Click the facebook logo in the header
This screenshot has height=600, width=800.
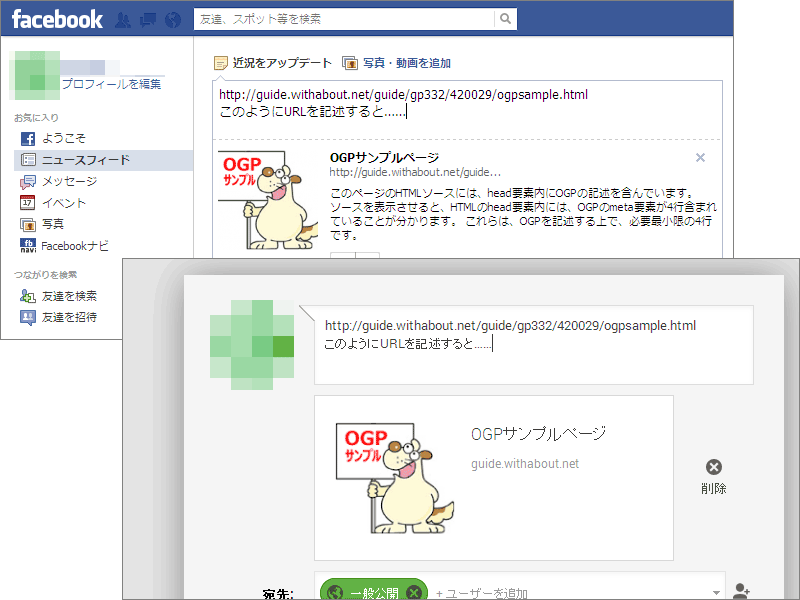pyautogui.click(x=57, y=19)
